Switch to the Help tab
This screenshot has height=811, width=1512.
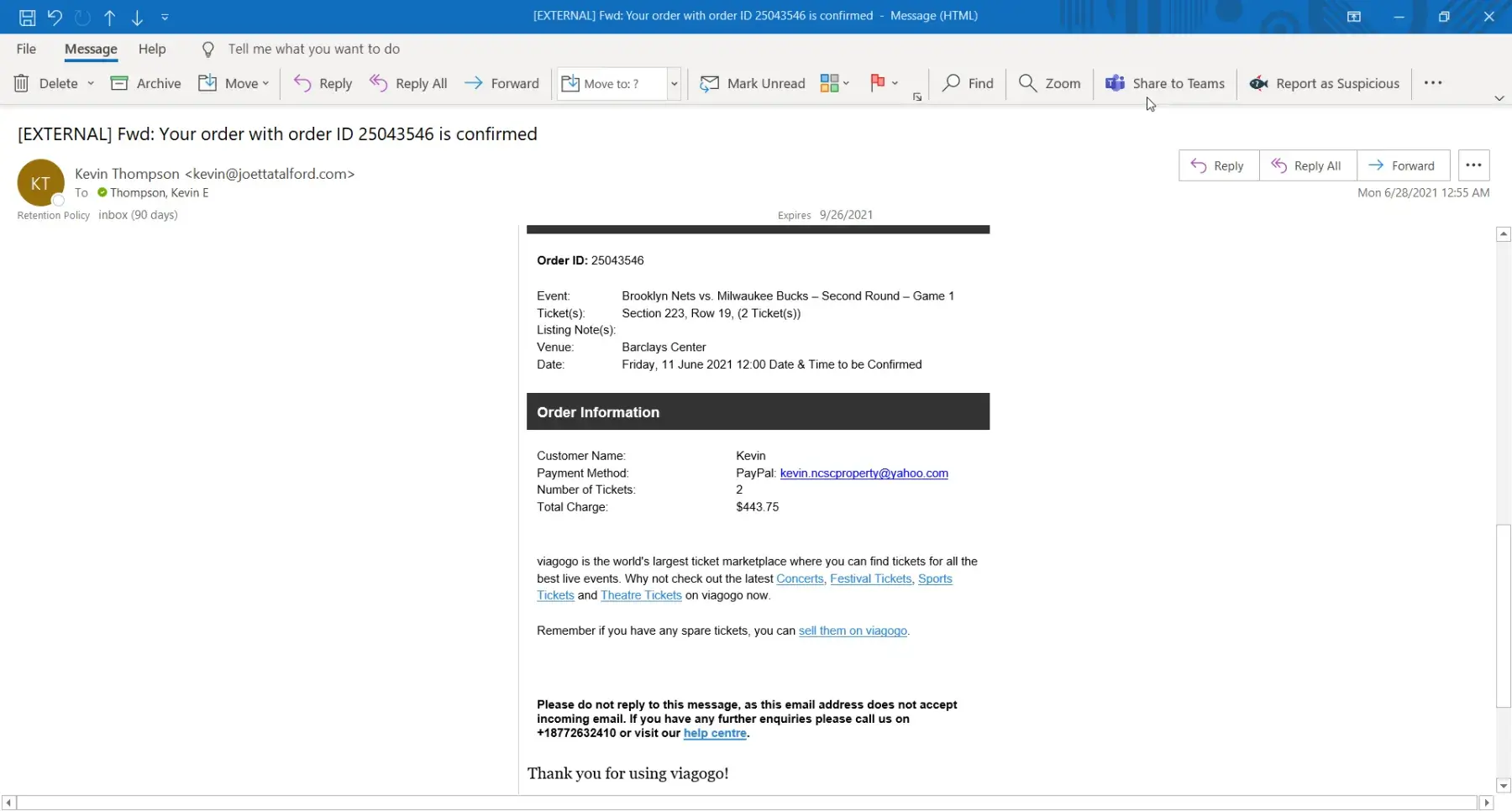[x=152, y=49]
